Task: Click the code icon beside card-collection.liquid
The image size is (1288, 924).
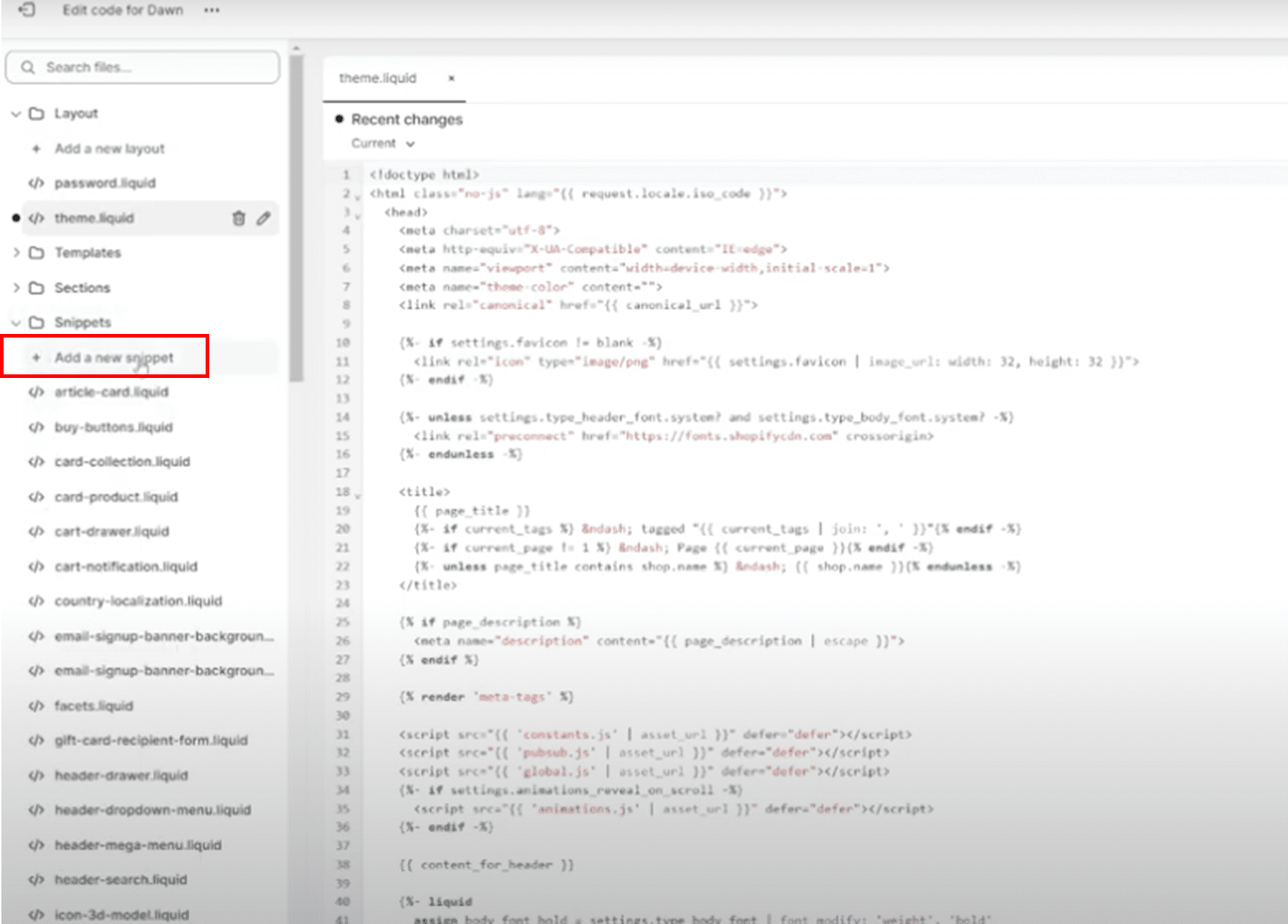Action: point(36,462)
